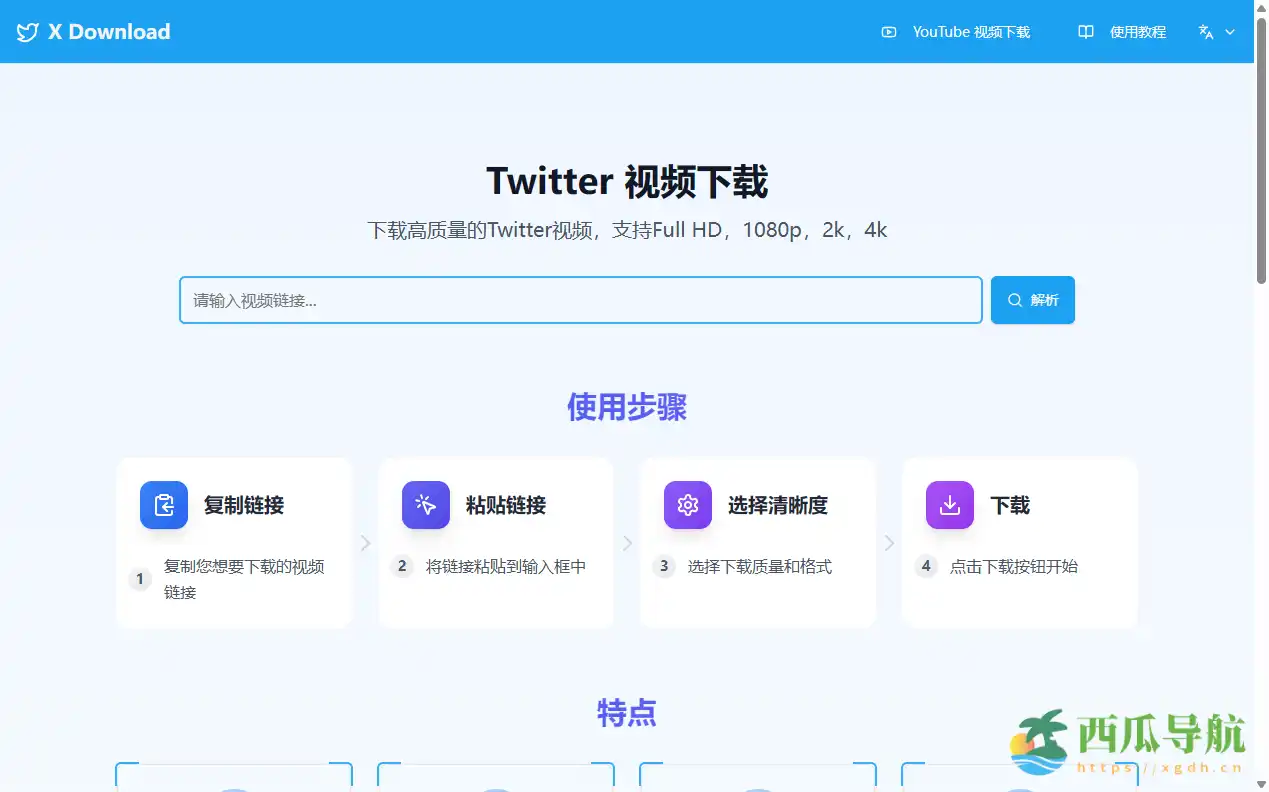Click the sparkle icon on 粘贴链接 card
The image size is (1269, 792).
click(425, 505)
